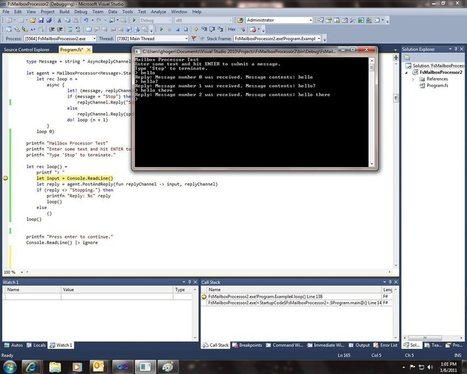Click Solution Explorer horizontal scrollbar thumb
The width and height of the screenshot is (467, 374).
425,338
